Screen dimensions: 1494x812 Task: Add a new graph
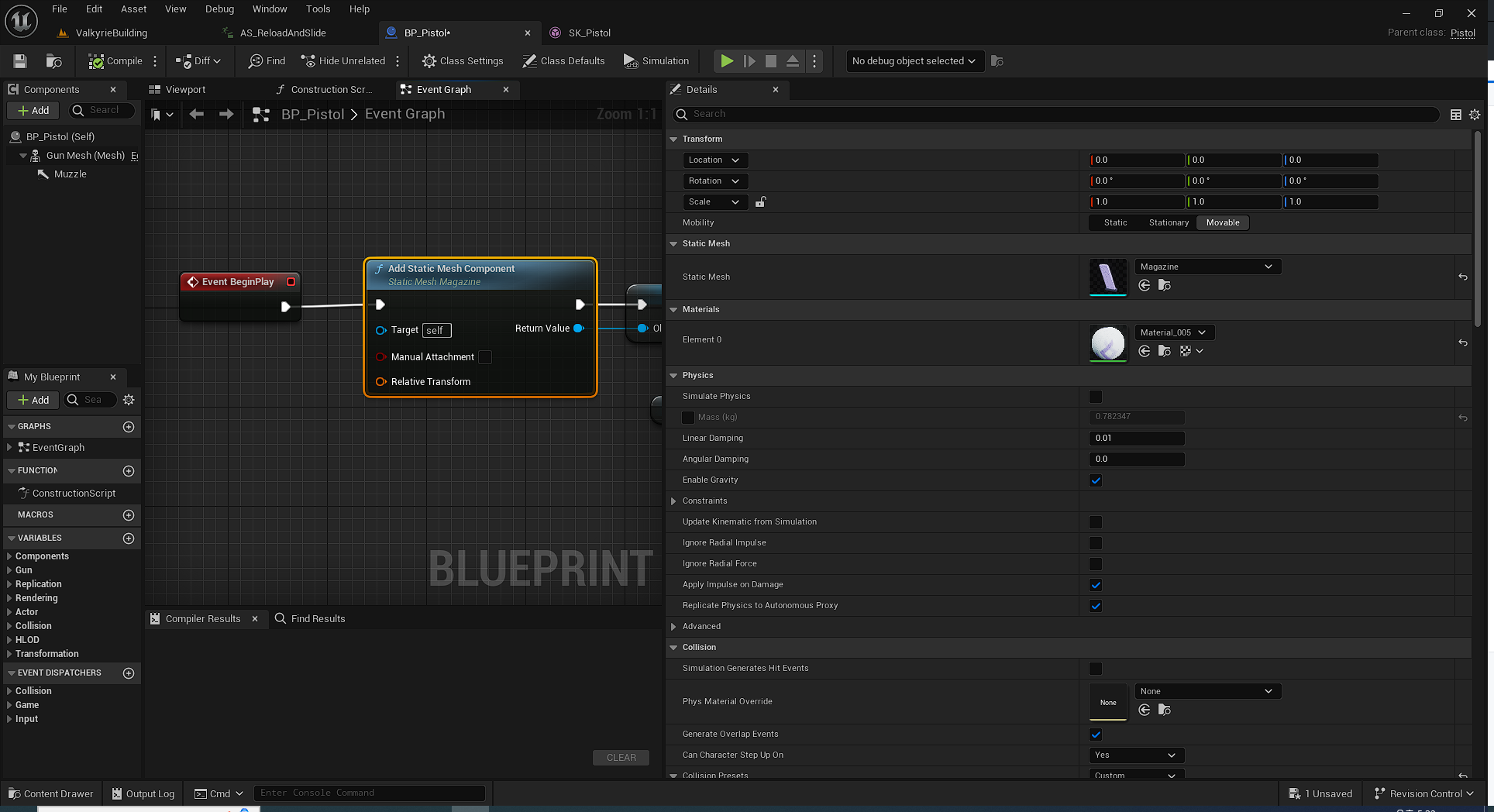129,427
